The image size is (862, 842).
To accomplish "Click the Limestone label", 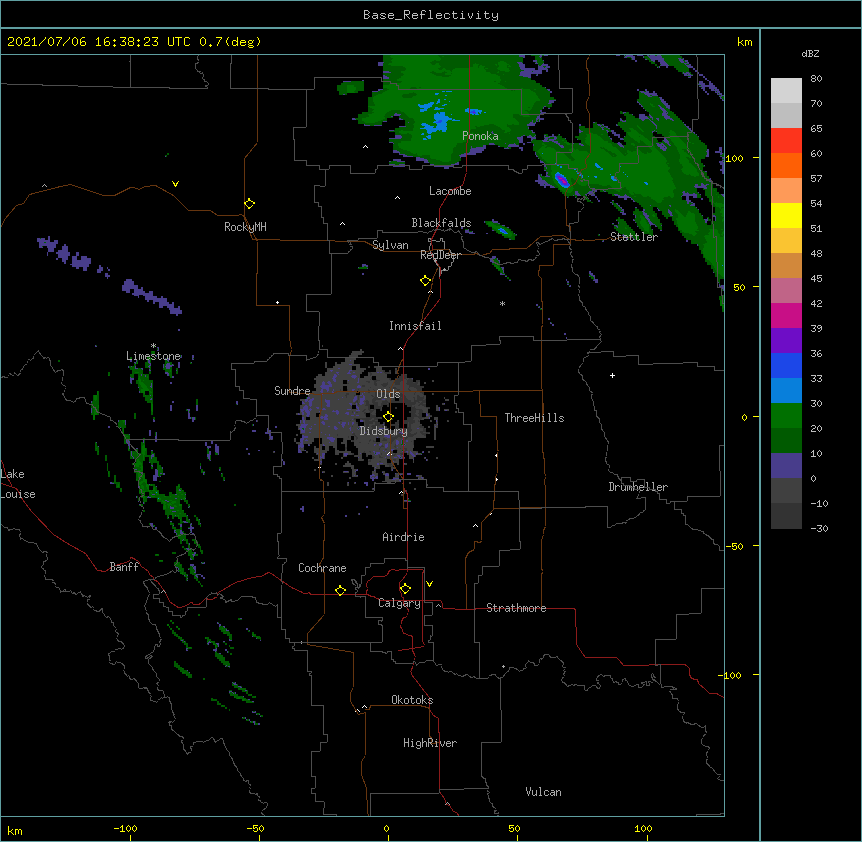I will point(153,356).
